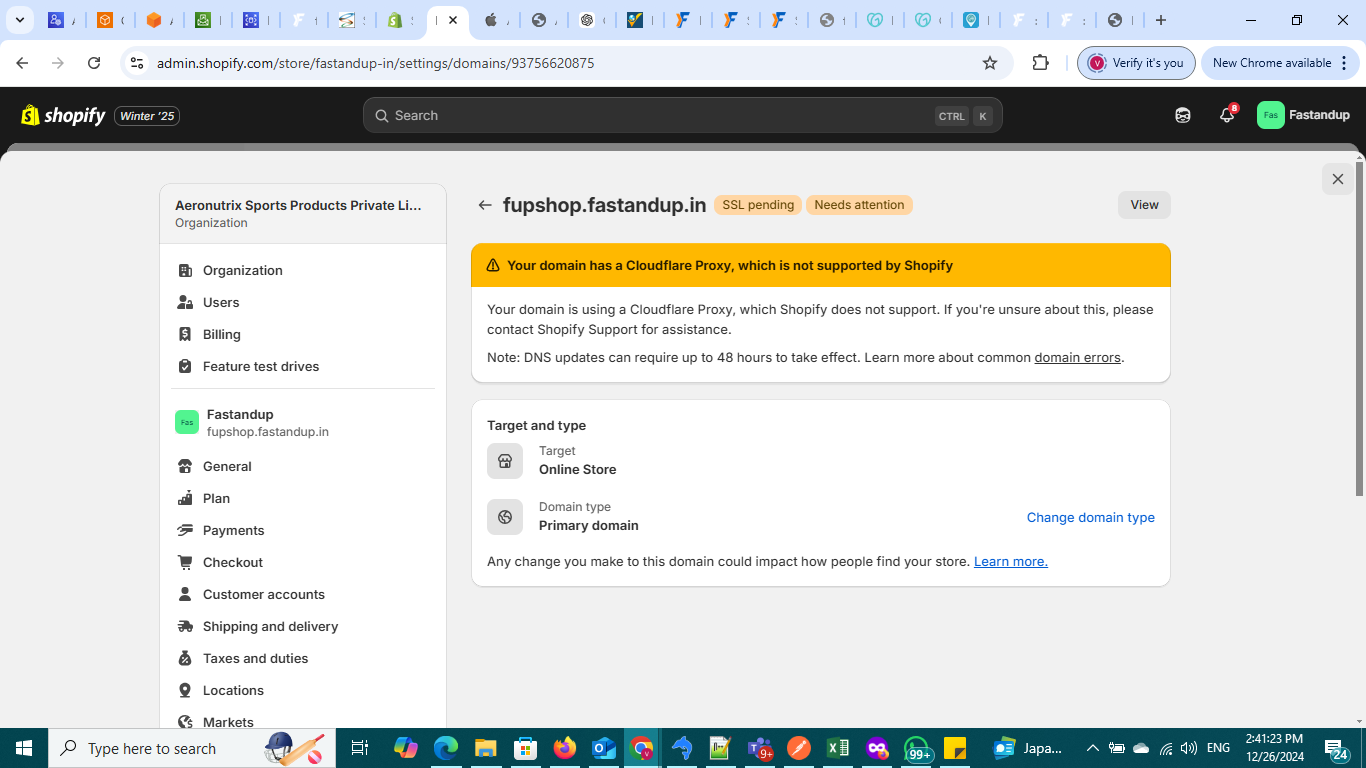Click the Windows taskbar search box

tap(193, 748)
